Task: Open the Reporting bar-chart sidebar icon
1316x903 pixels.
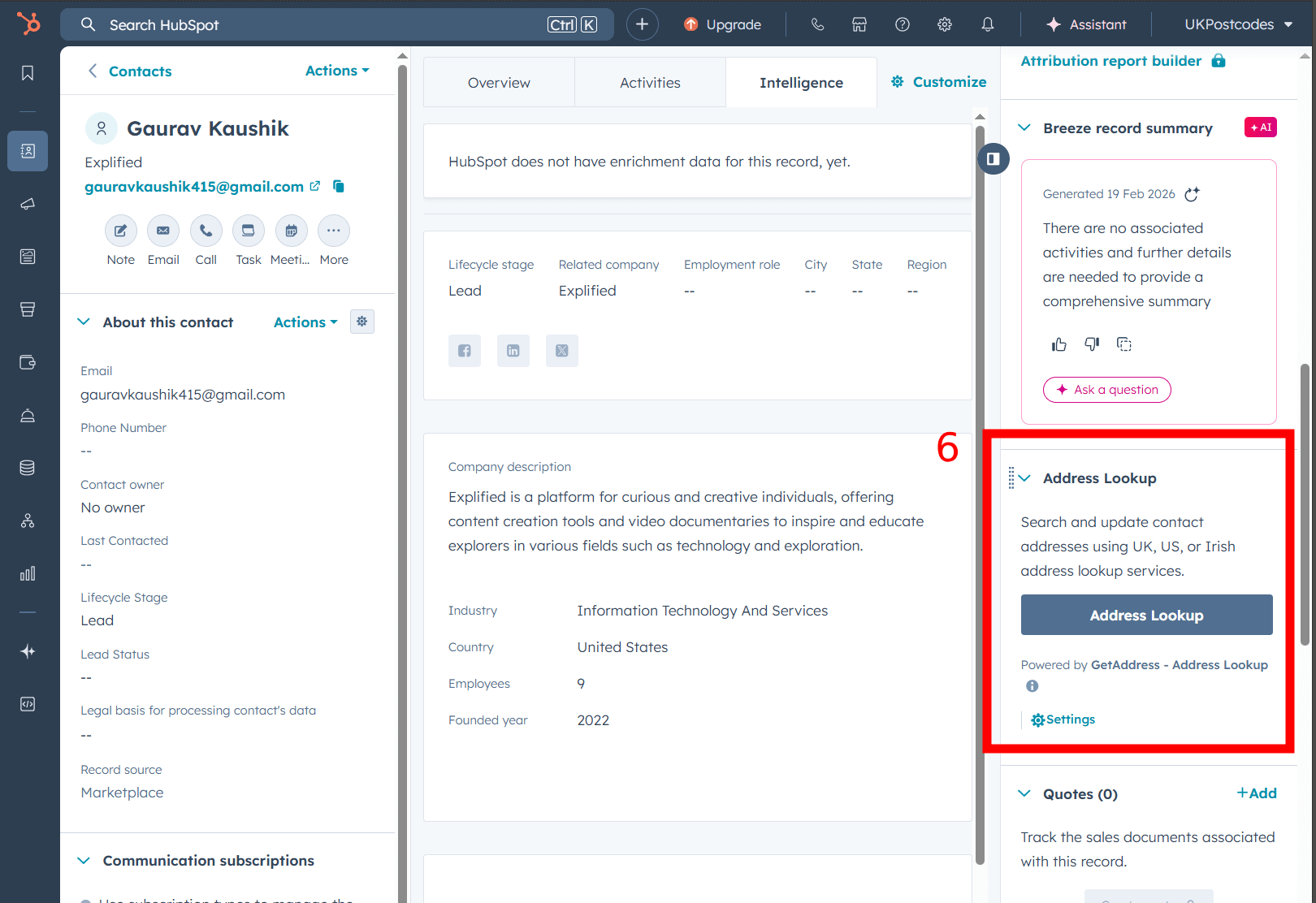Action: (28, 573)
